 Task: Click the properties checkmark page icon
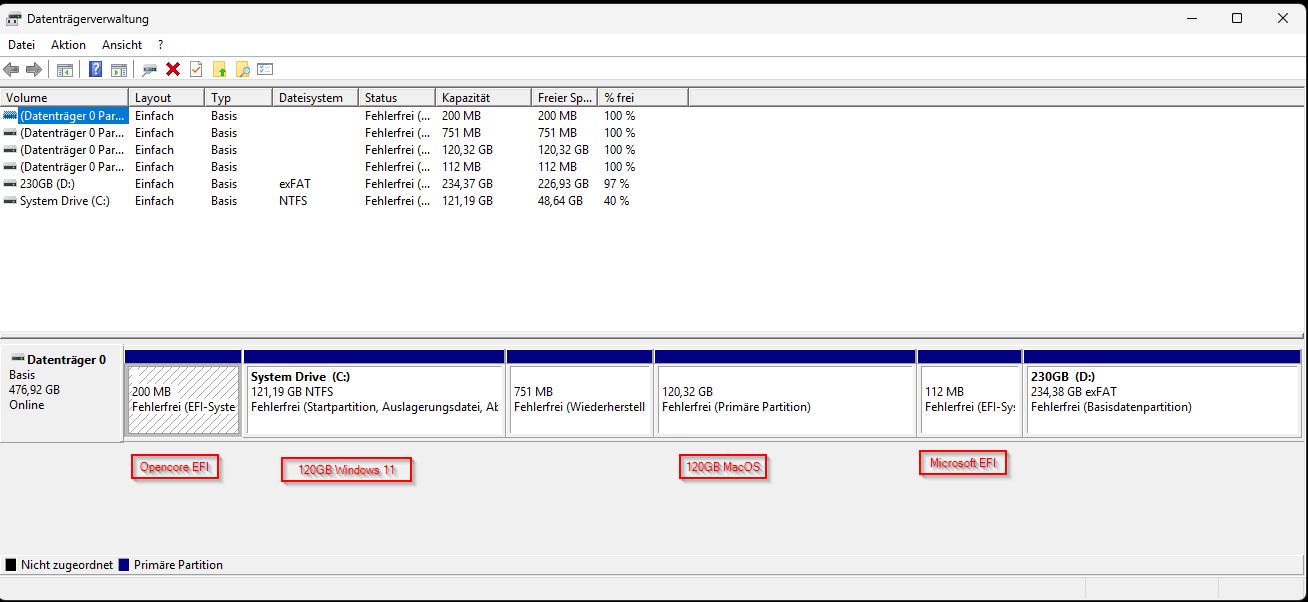196,69
